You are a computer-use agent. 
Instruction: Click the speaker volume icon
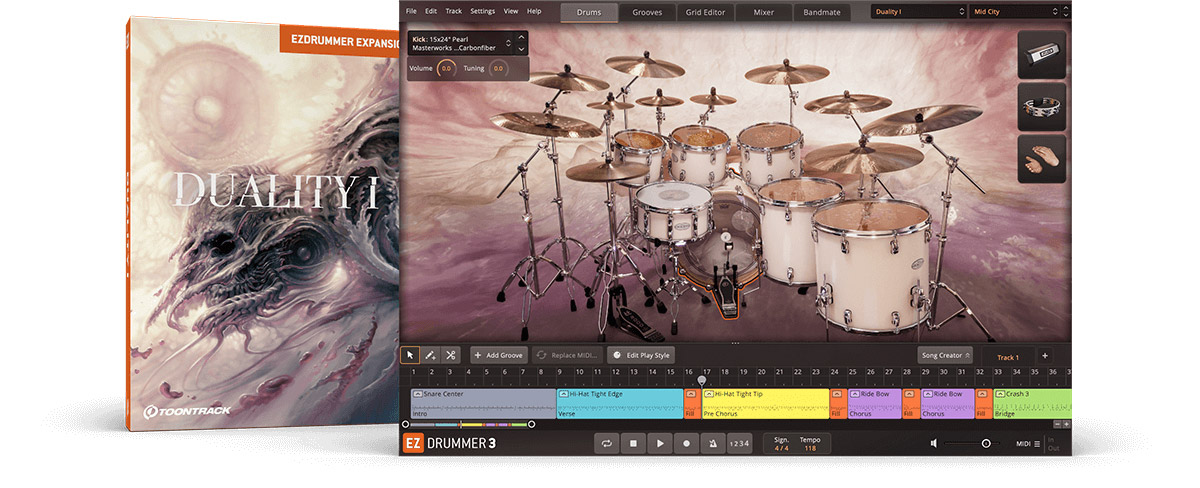[x=933, y=443]
